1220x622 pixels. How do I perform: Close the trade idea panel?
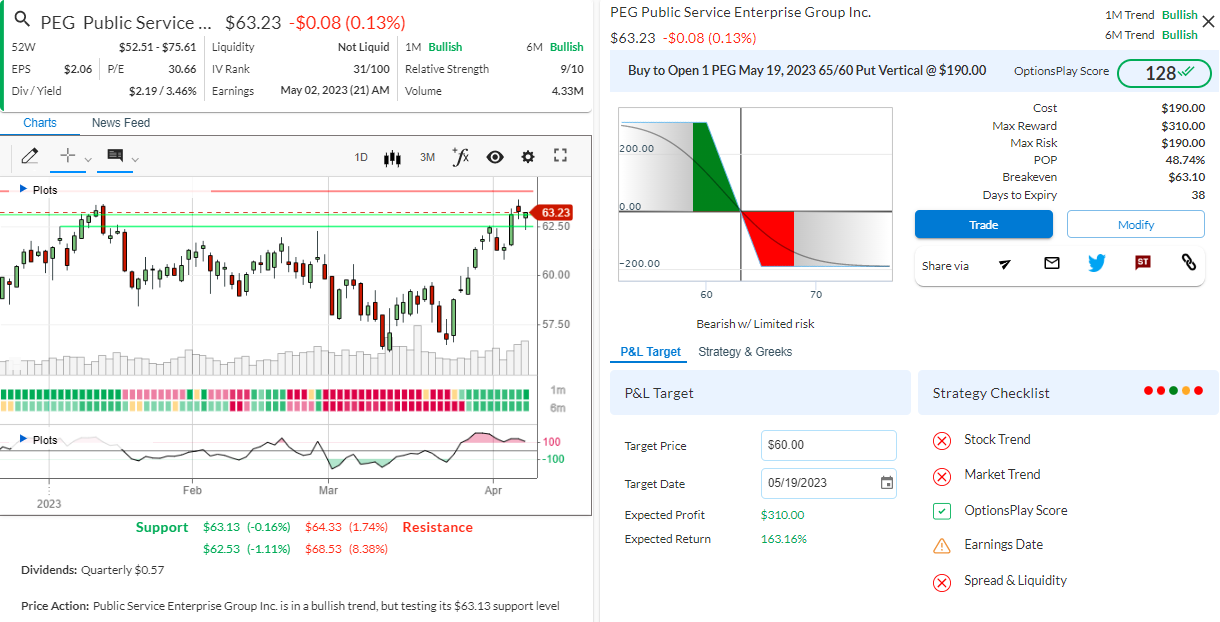point(1208,21)
